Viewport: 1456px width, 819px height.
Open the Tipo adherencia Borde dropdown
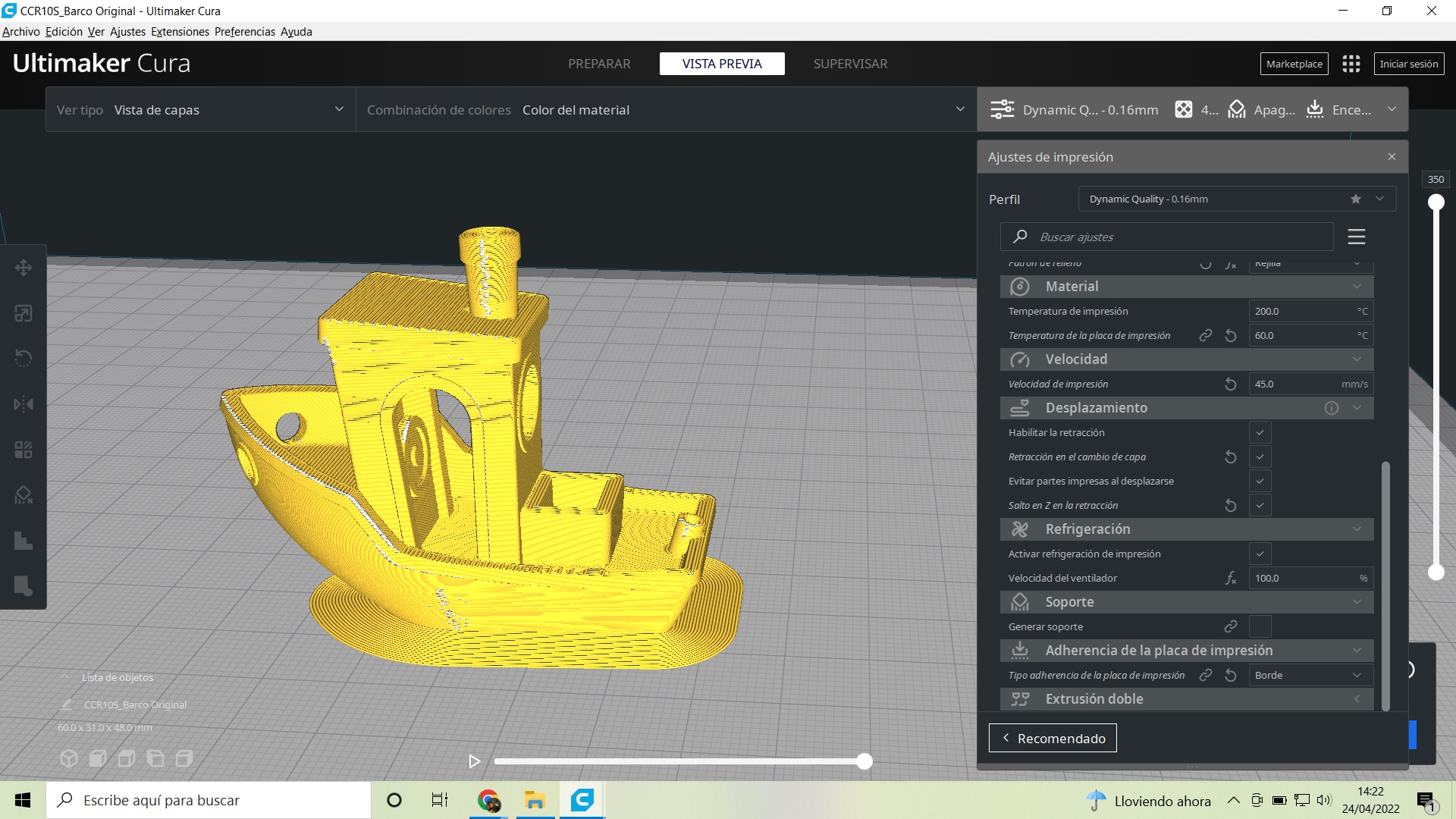(1310, 676)
